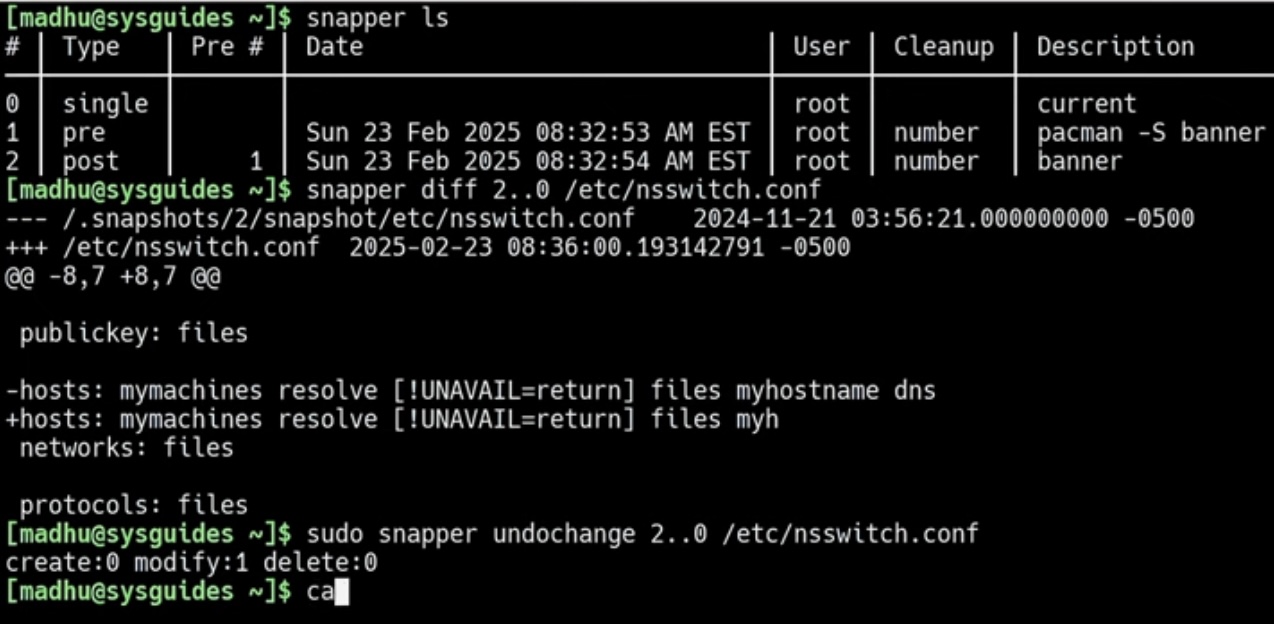The width and height of the screenshot is (1274, 624).
Task: Click the User column header
Action: tap(821, 47)
